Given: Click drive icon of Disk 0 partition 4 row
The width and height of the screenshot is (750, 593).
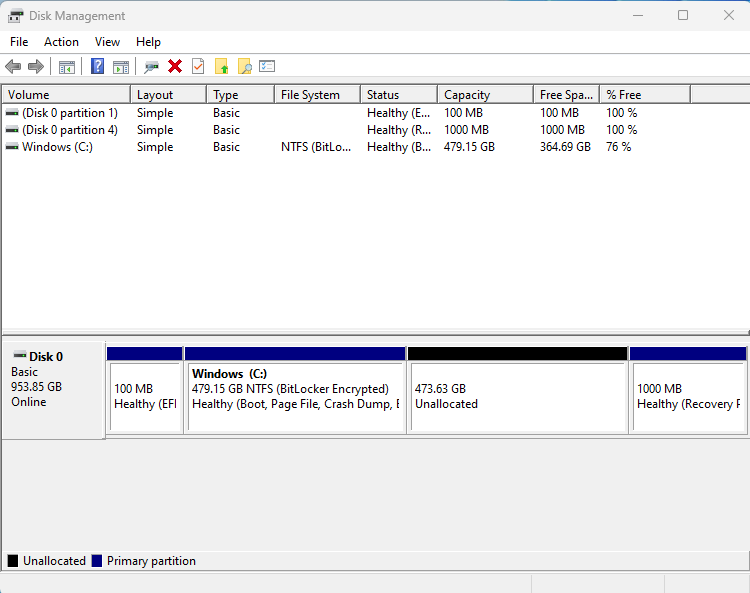Looking at the screenshot, I should pos(12,130).
